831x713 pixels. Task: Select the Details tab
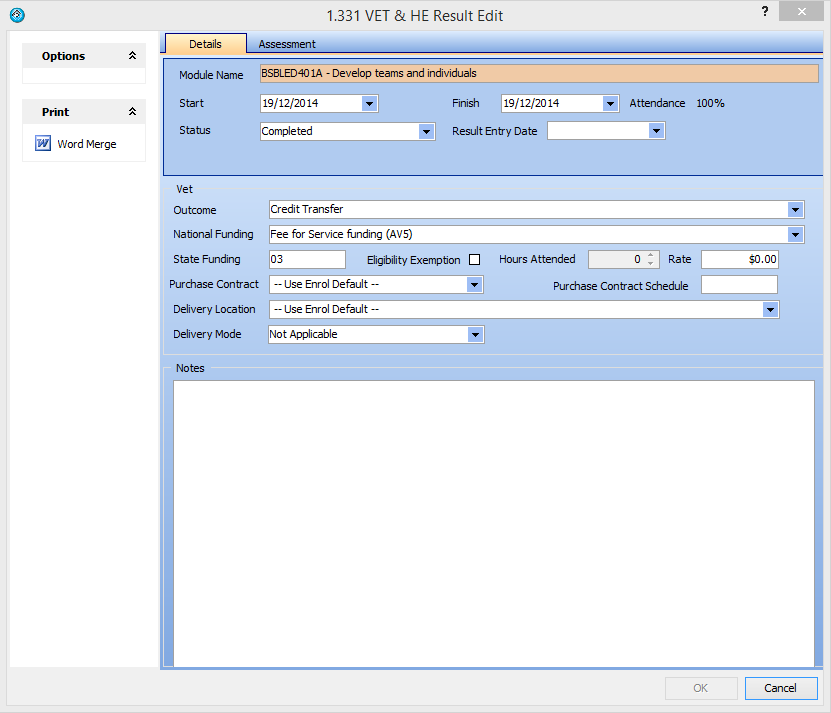click(x=205, y=44)
